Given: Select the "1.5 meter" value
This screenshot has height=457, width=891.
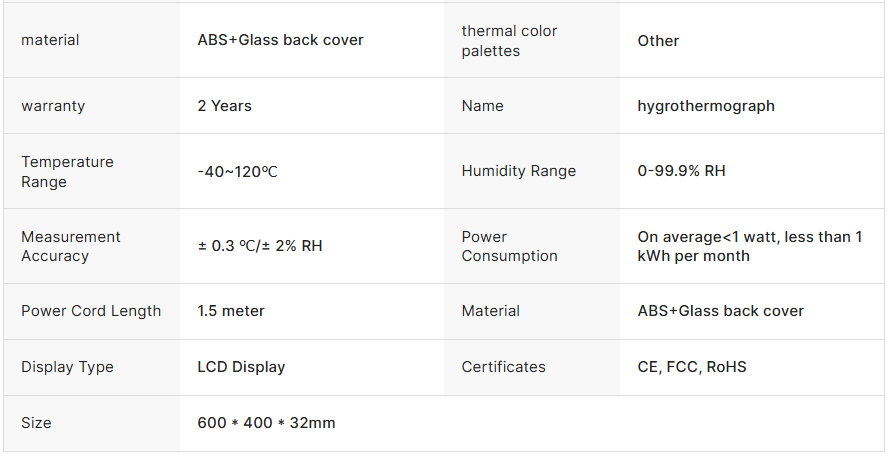Looking at the screenshot, I should coord(231,311).
